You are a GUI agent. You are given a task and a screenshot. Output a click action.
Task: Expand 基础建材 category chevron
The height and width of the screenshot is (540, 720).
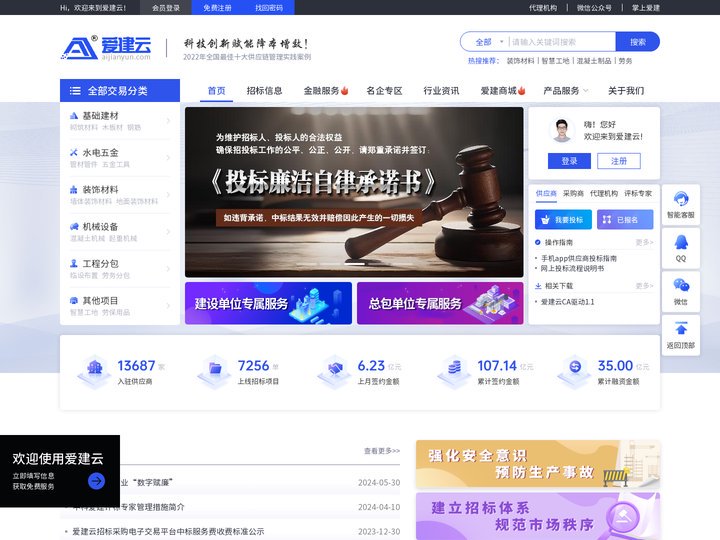point(168,121)
